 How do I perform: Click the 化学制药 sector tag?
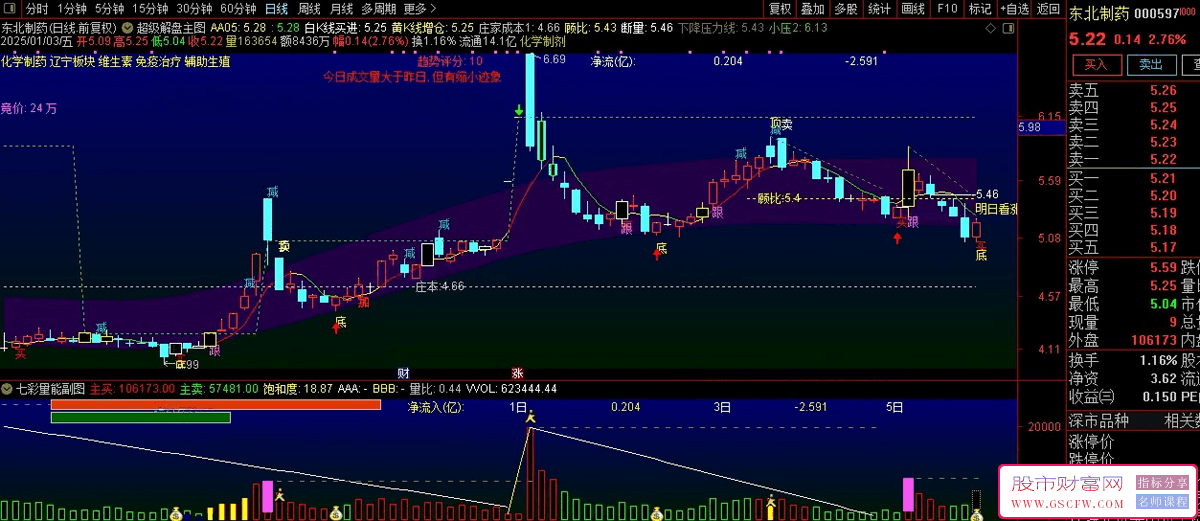23,62
